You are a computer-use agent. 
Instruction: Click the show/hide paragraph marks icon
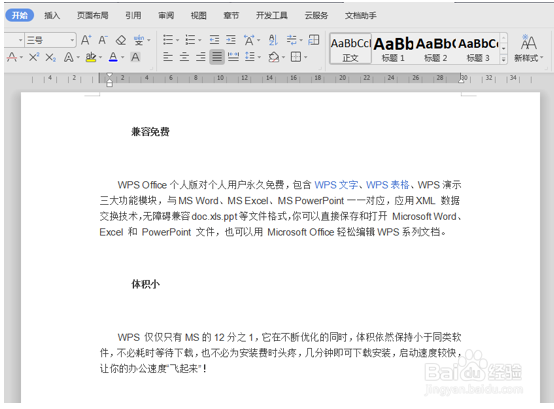291,40
